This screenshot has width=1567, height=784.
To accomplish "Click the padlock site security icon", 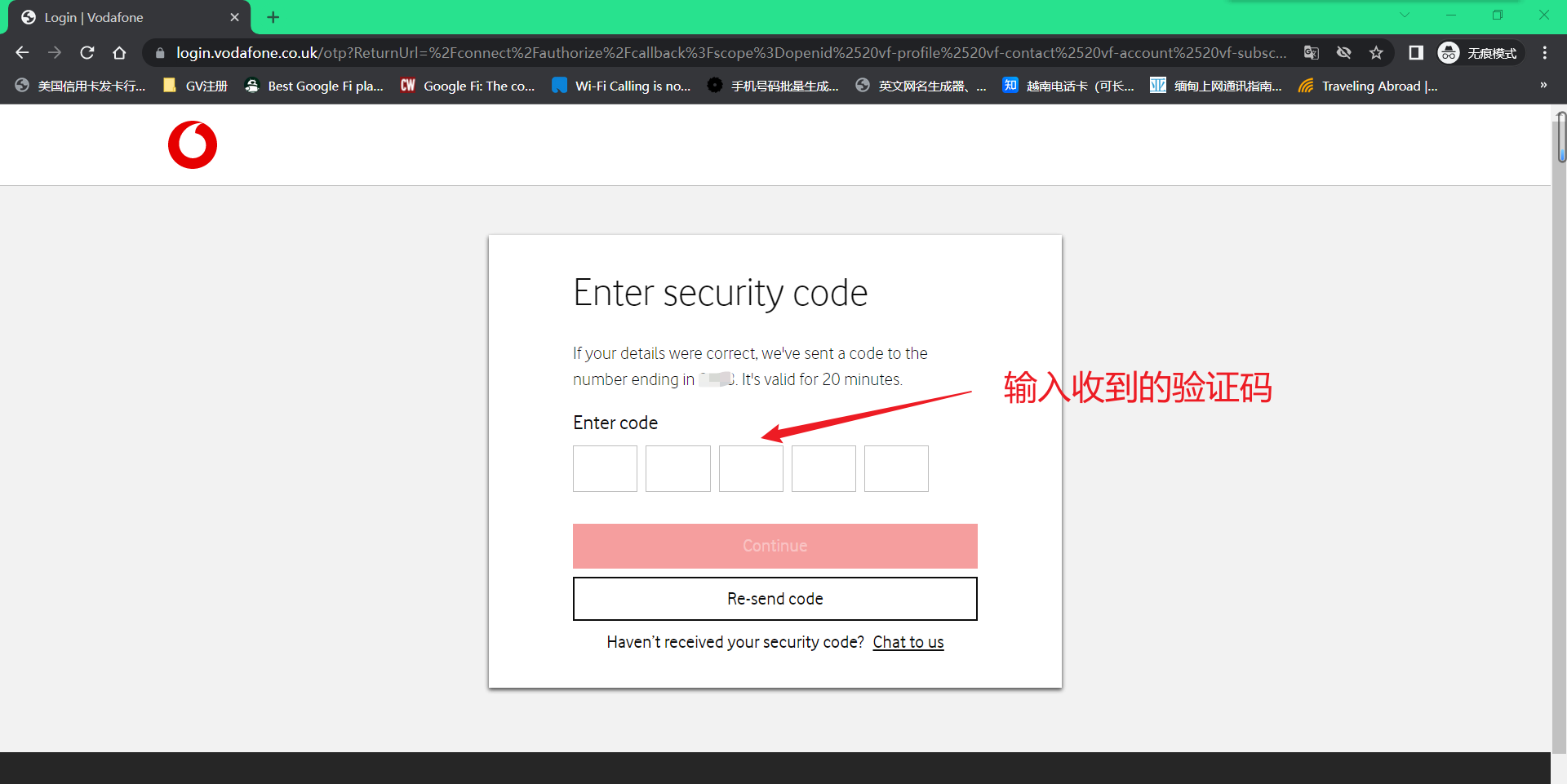I will click(x=158, y=52).
